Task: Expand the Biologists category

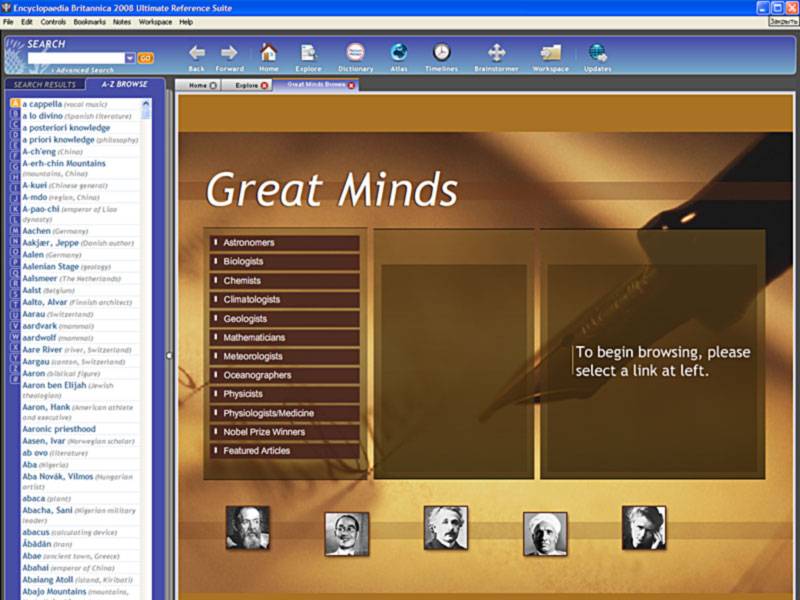Action: 285,262
